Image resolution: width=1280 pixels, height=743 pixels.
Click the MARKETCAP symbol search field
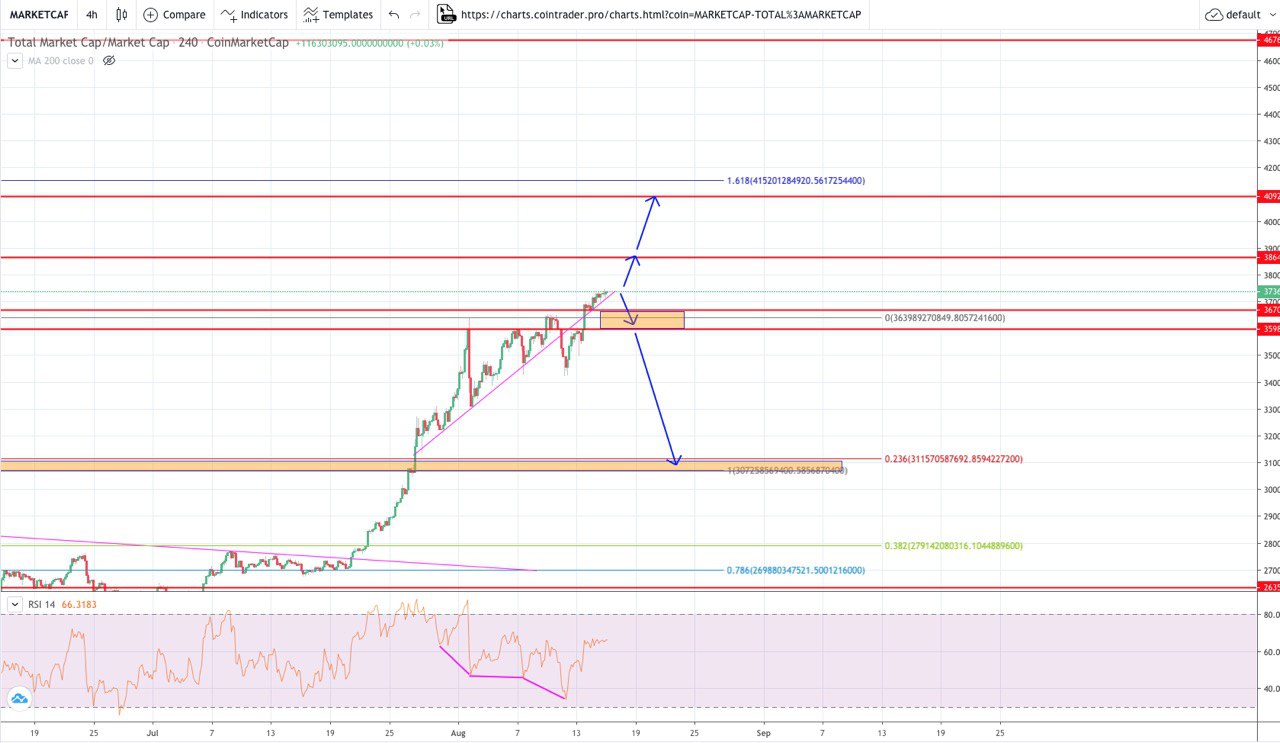pos(39,15)
